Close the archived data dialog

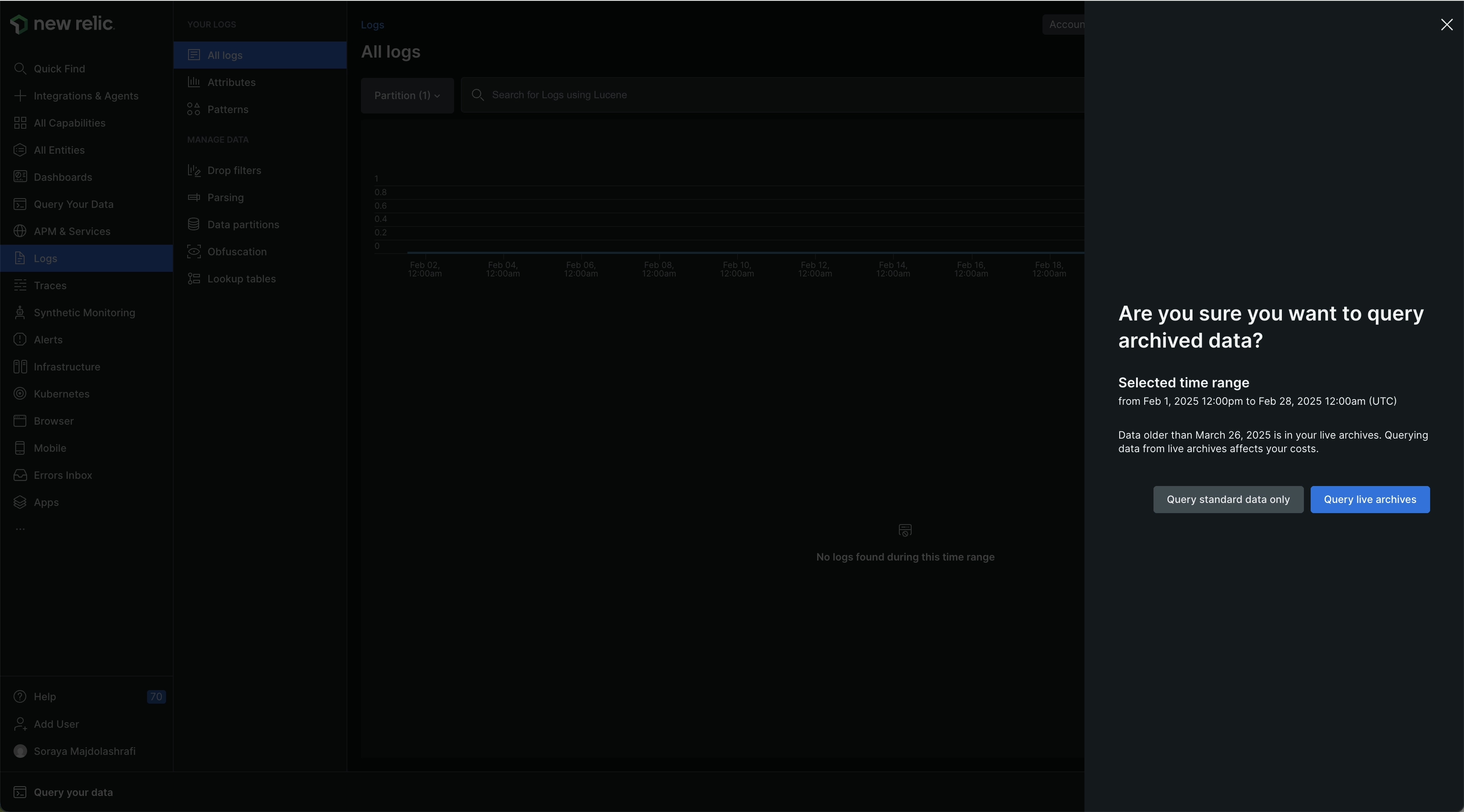click(x=1446, y=25)
